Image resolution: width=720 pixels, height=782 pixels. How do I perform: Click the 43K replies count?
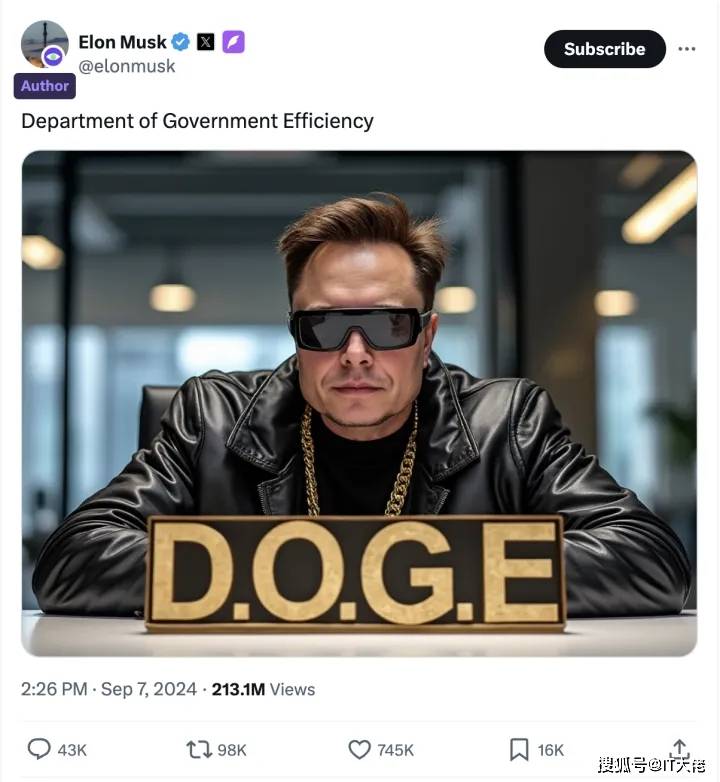72,750
